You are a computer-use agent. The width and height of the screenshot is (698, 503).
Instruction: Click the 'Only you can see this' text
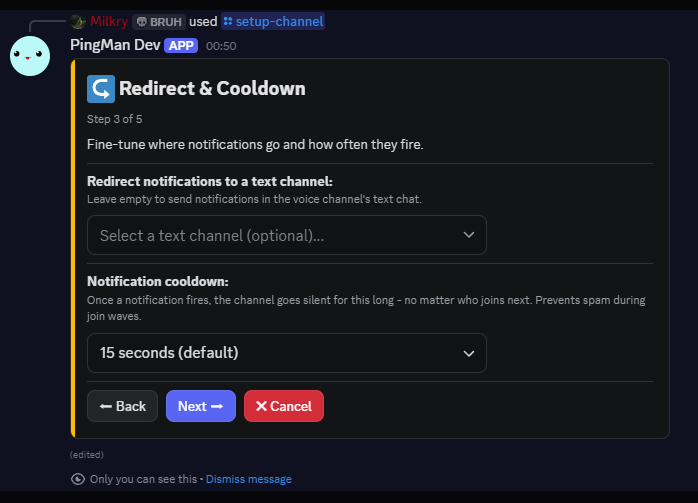143,479
